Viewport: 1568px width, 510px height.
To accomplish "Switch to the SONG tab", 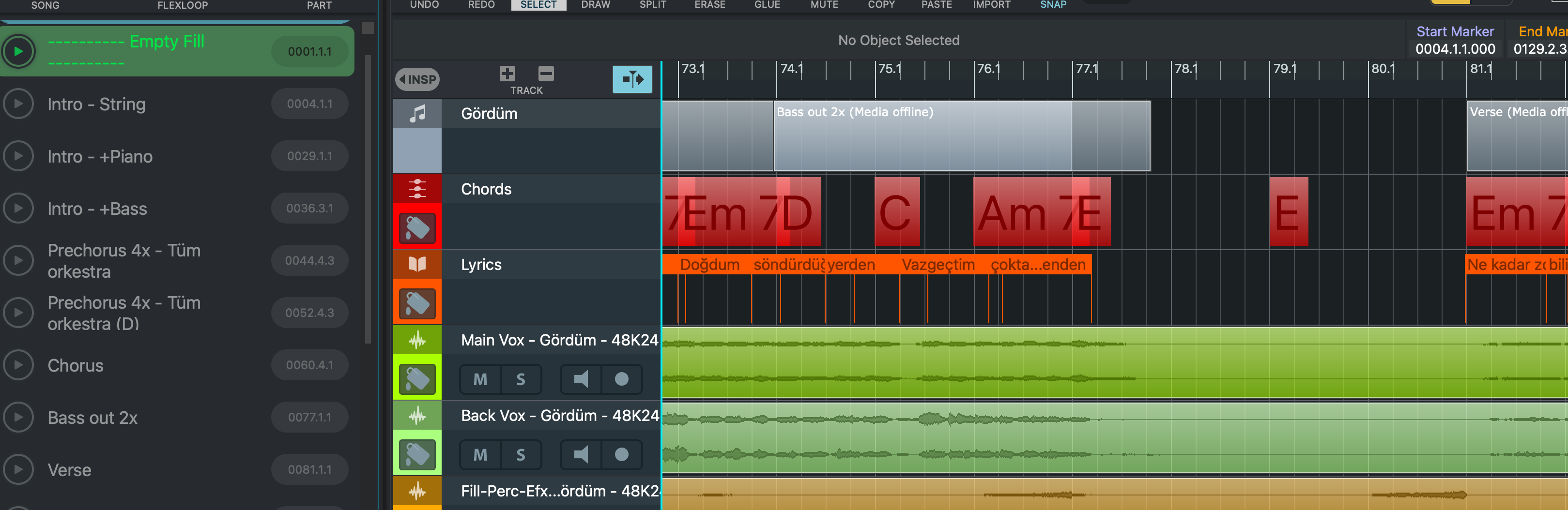I will [45, 5].
